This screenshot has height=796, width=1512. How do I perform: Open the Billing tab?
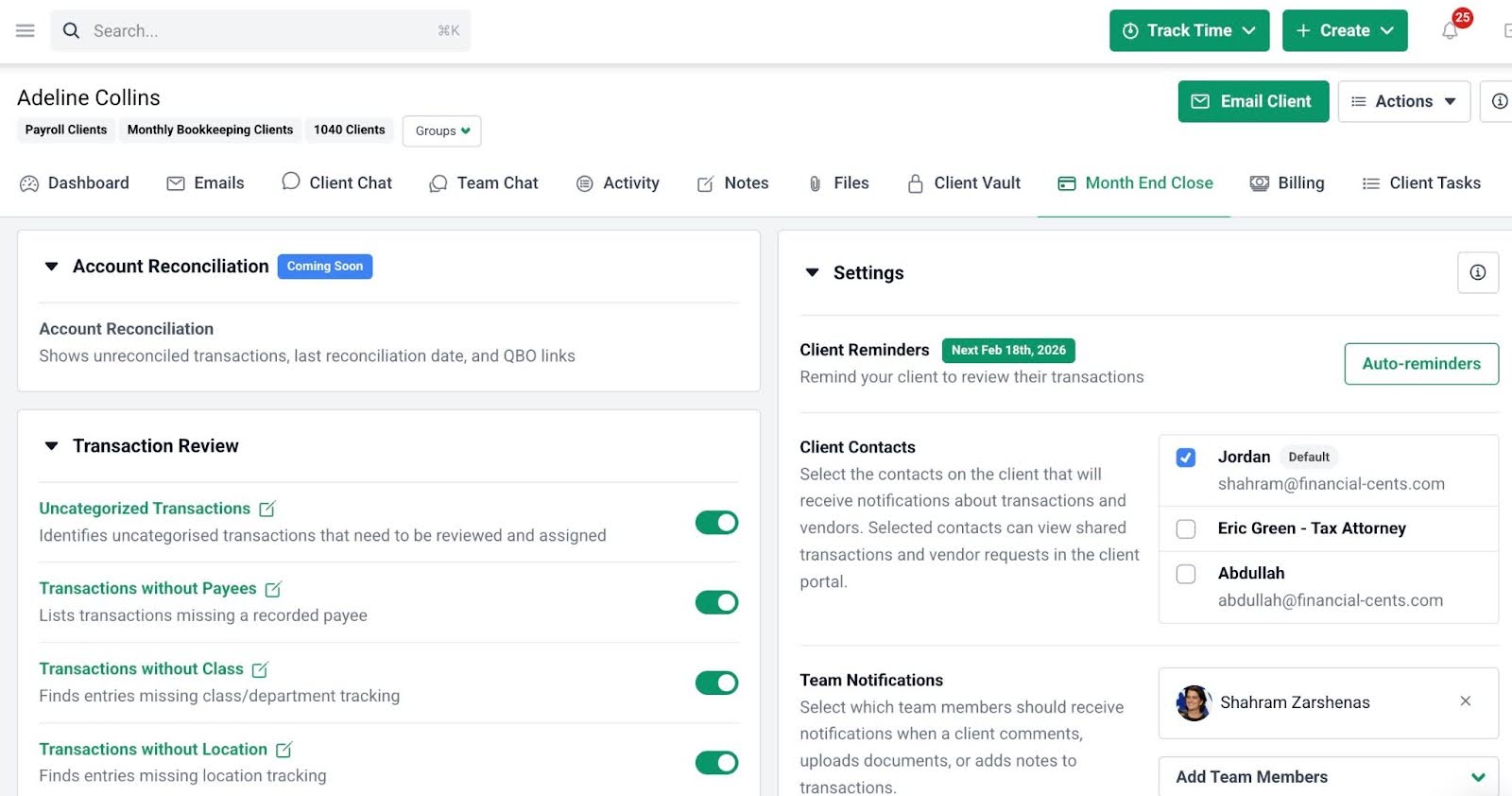click(1287, 183)
